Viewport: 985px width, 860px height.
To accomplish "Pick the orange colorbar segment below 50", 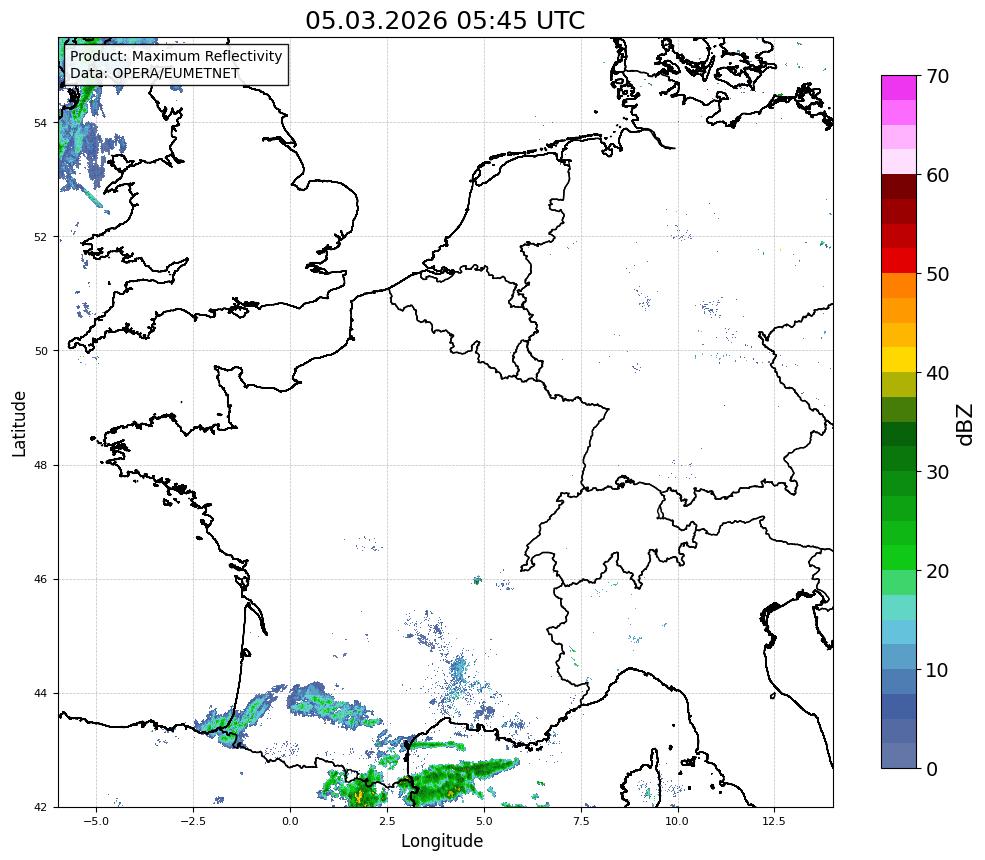I will coord(899,286).
